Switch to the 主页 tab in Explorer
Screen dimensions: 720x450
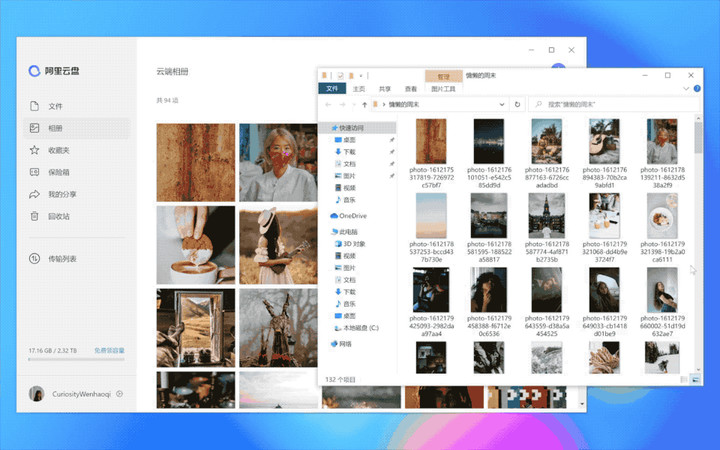click(359, 89)
